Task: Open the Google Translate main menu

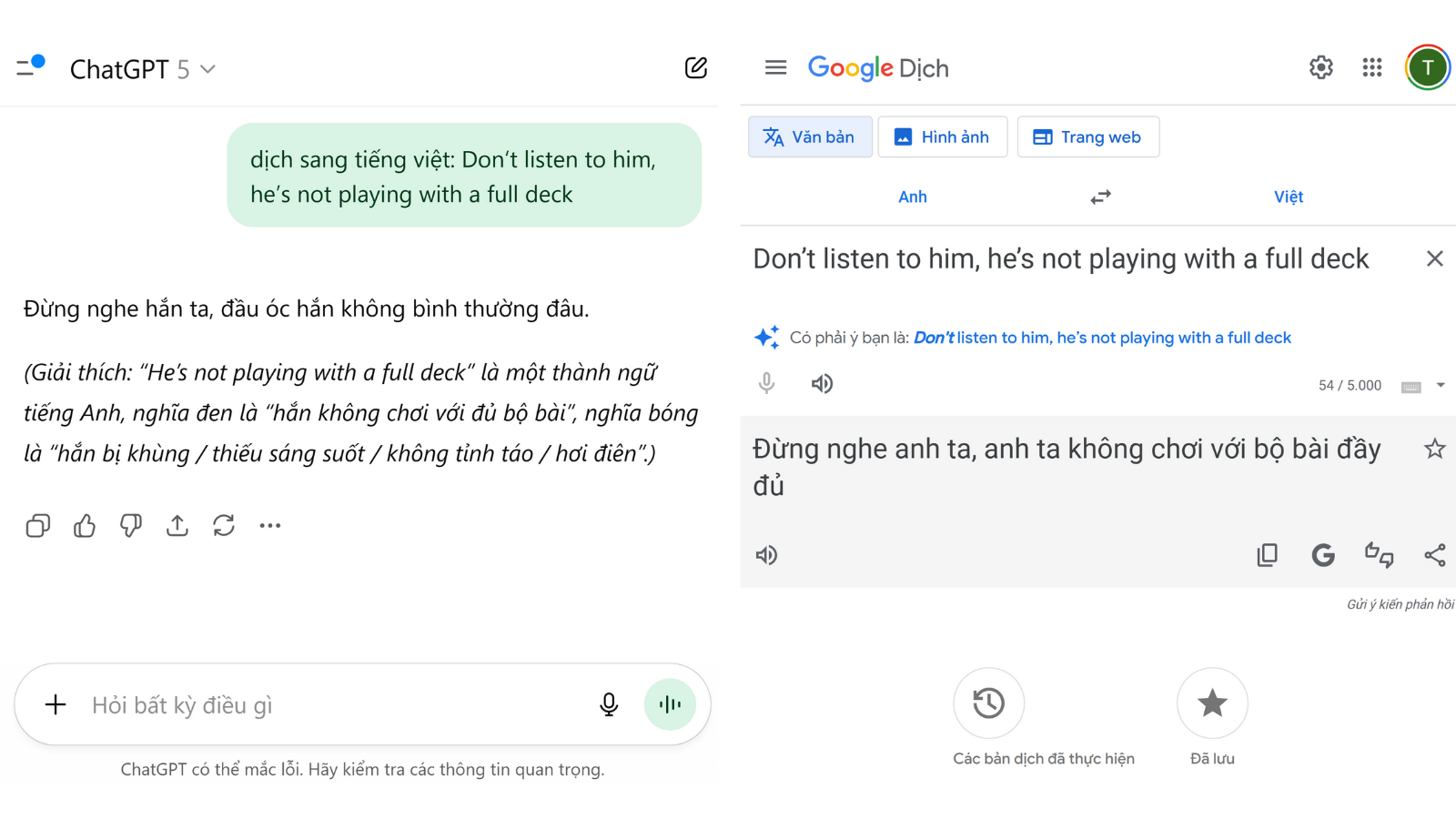Action: (775, 68)
